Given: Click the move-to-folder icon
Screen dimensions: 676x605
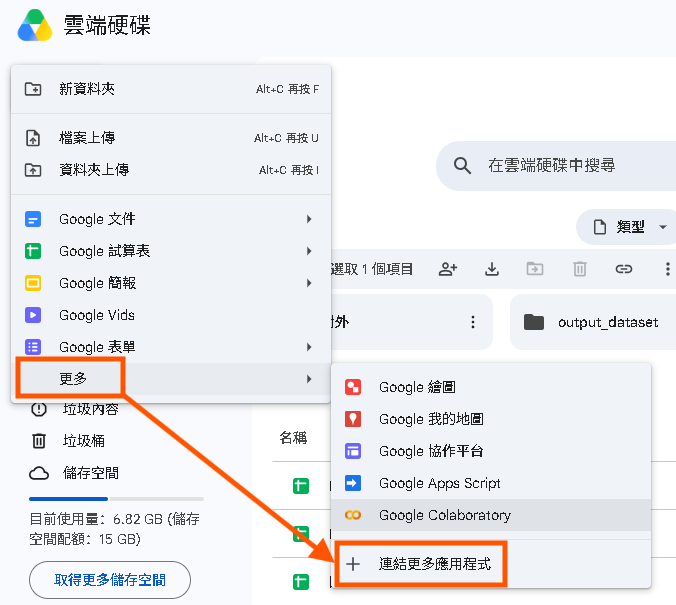Looking at the screenshot, I should click(535, 269).
